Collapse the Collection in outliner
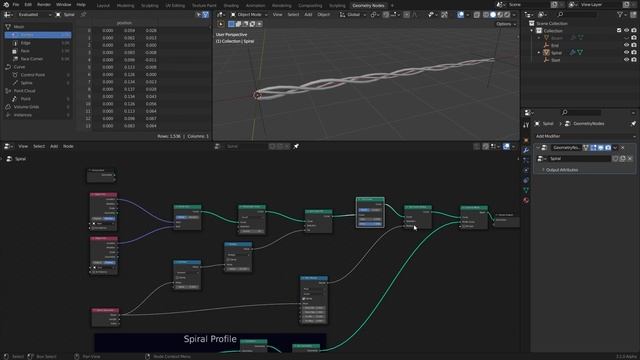The image size is (640, 360). 532,31
